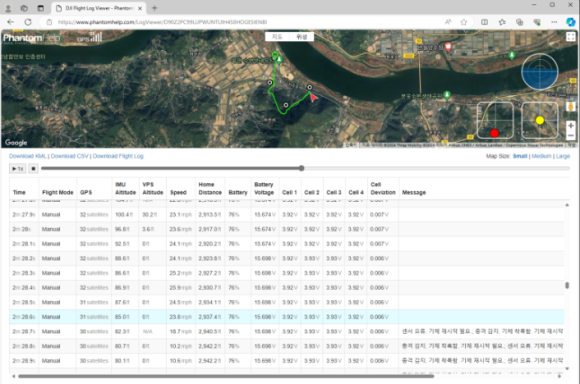Add page to favorites with star icon
This screenshot has height=384, width=580.
tap(464, 22)
